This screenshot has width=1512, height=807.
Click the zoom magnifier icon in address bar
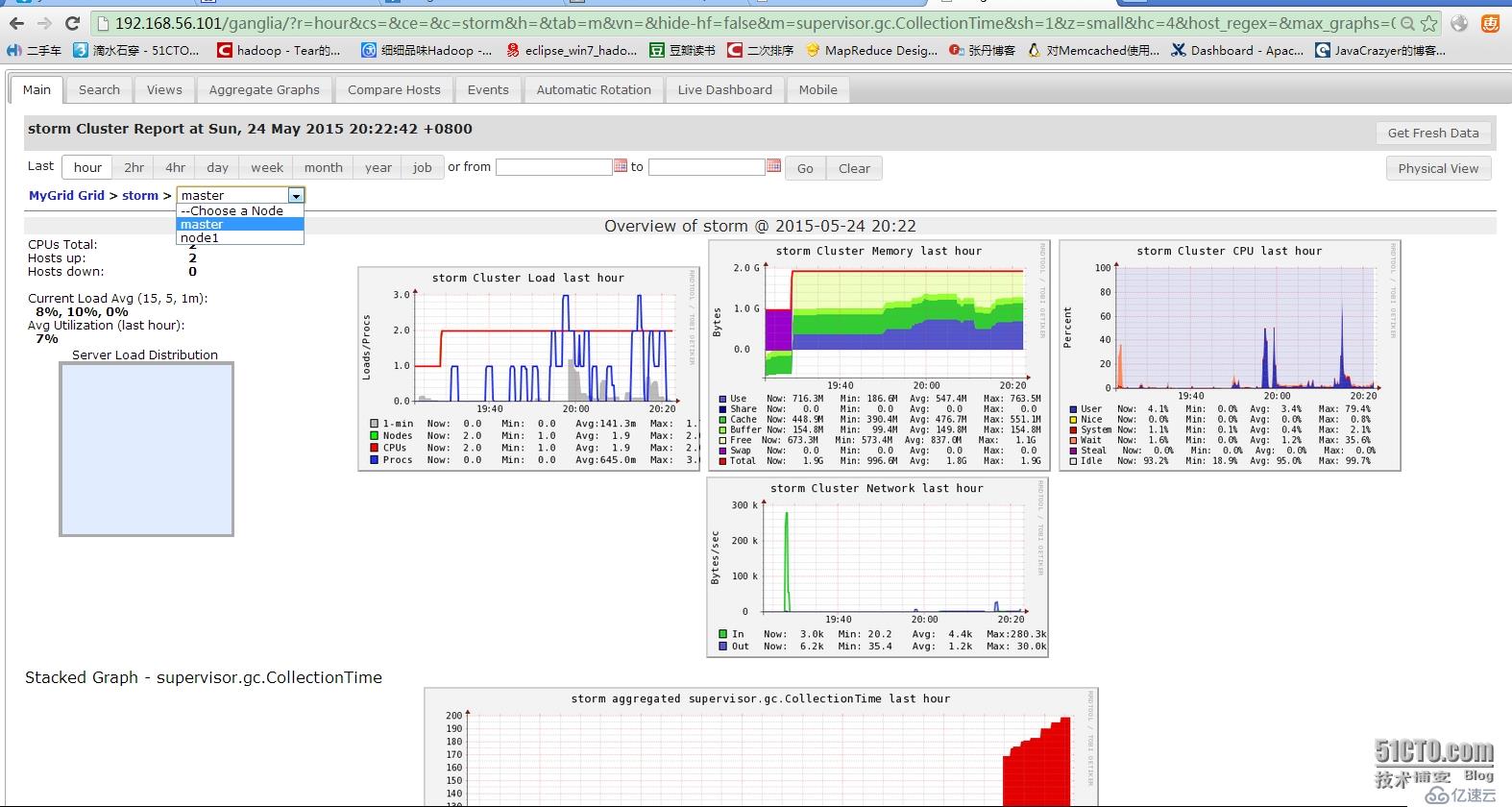click(1407, 23)
